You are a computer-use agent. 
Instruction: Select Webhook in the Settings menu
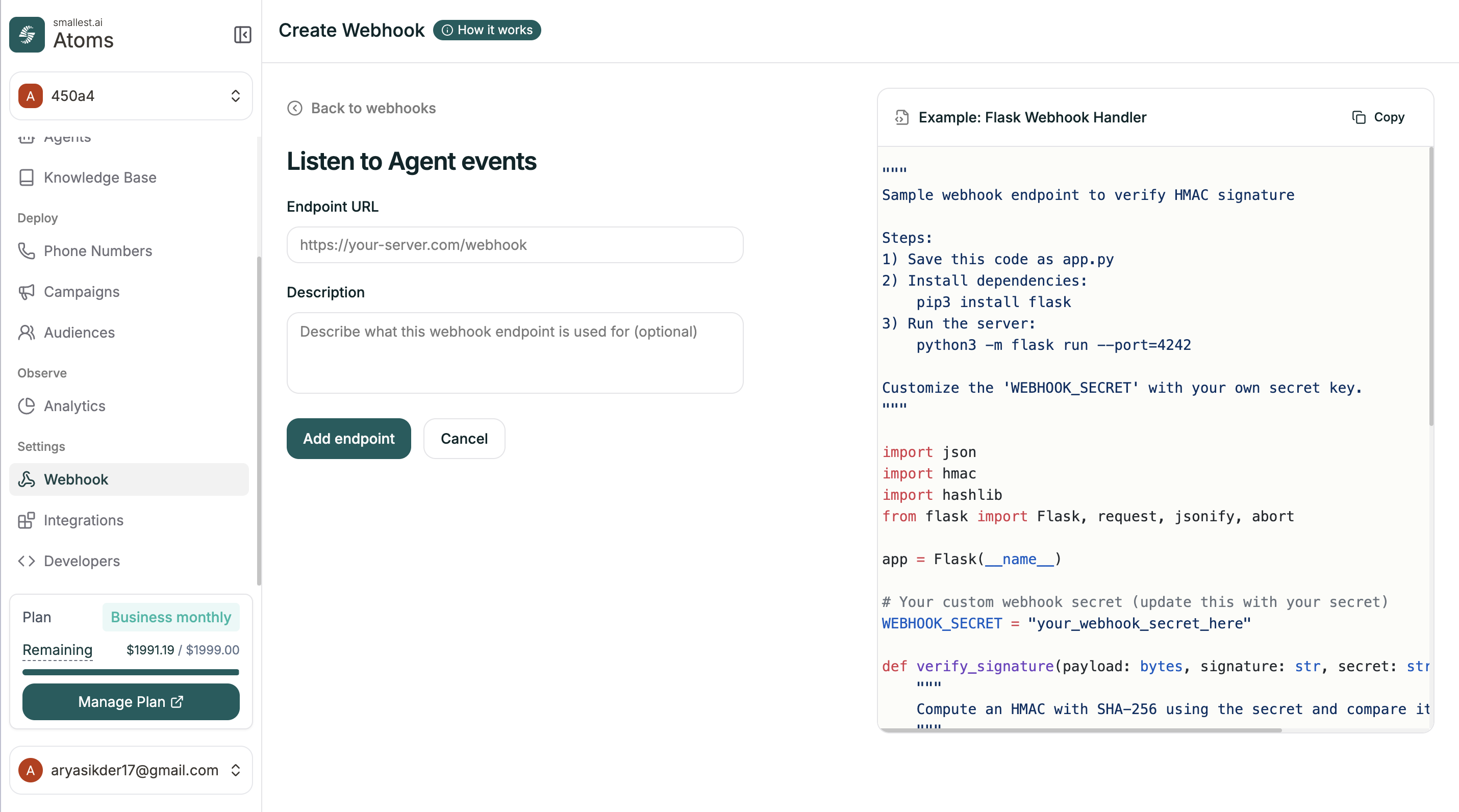tap(76, 479)
